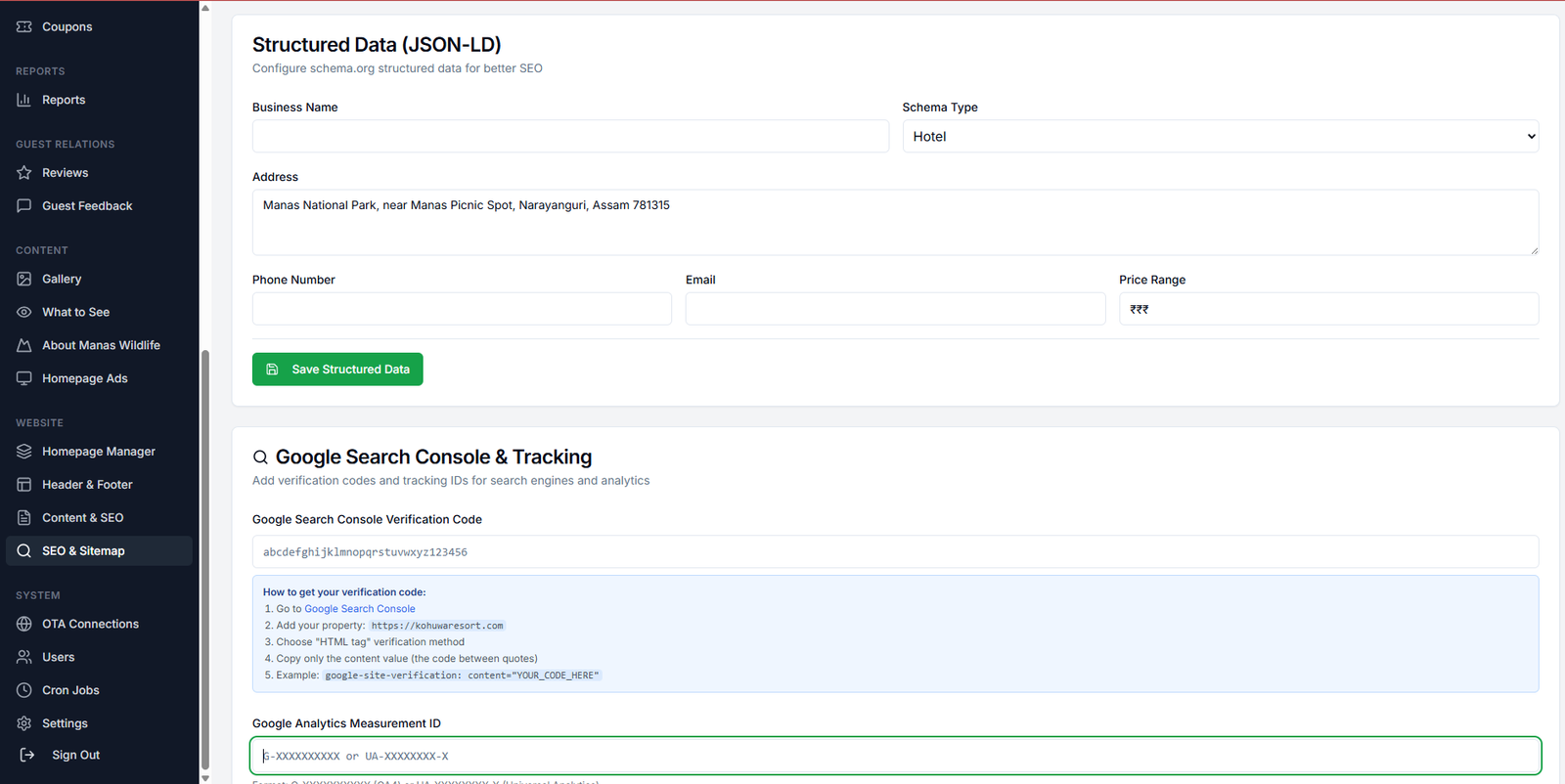Open OTA Connections page
Viewport: 1565px width, 784px height.
click(99, 624)
